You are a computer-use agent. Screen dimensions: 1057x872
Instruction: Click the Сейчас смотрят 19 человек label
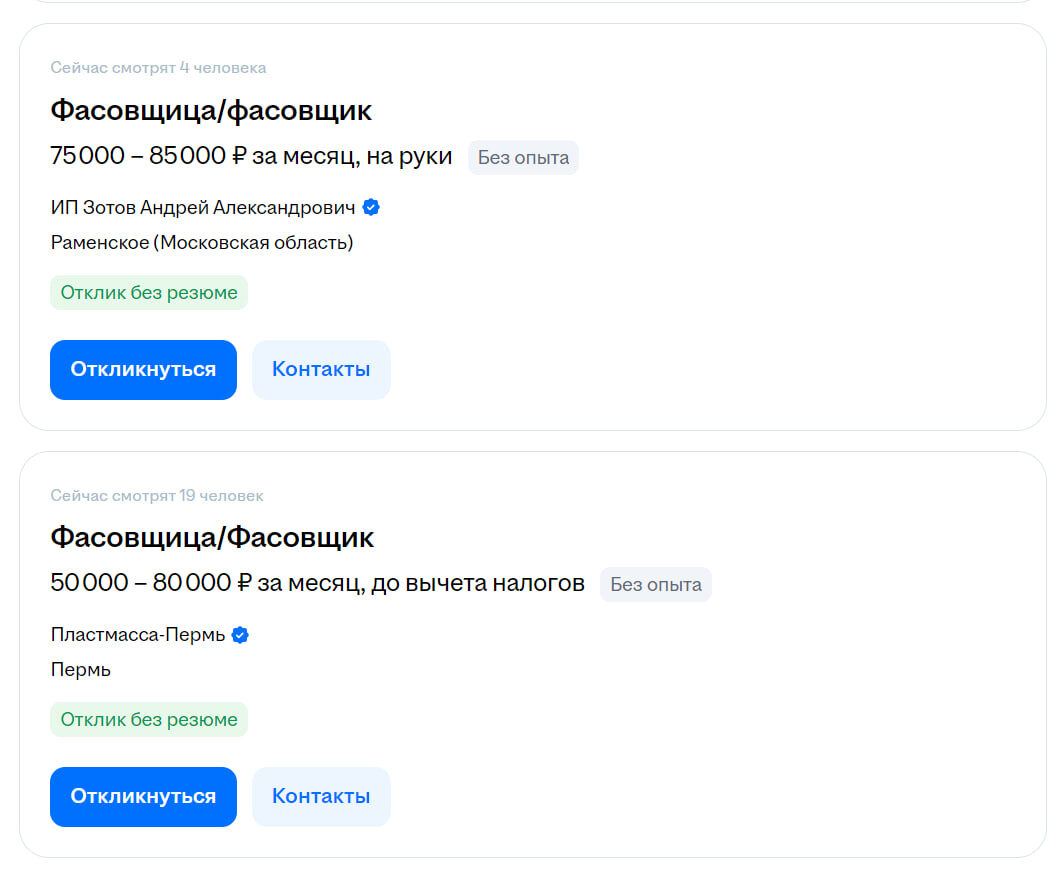pyautogui.click(x=156, y=495)
